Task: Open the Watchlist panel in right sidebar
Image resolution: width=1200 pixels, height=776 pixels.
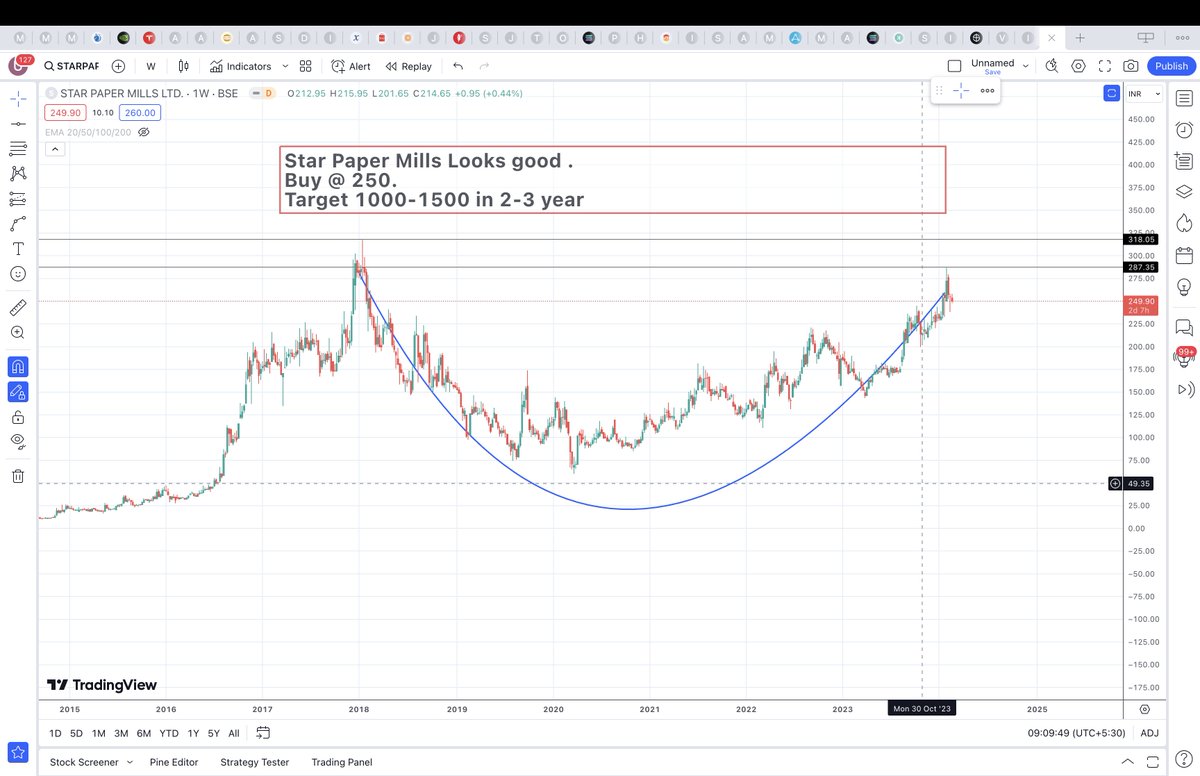Action: coord(1184,99)
